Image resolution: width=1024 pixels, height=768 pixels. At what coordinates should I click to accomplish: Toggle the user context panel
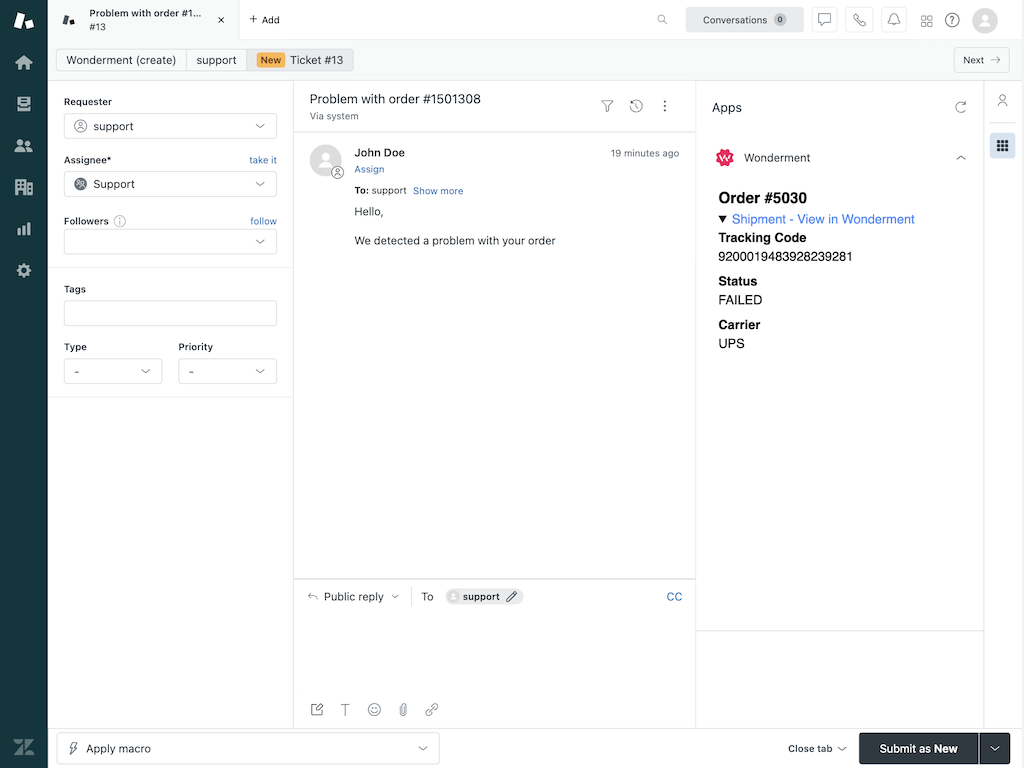pos(1002,101)
